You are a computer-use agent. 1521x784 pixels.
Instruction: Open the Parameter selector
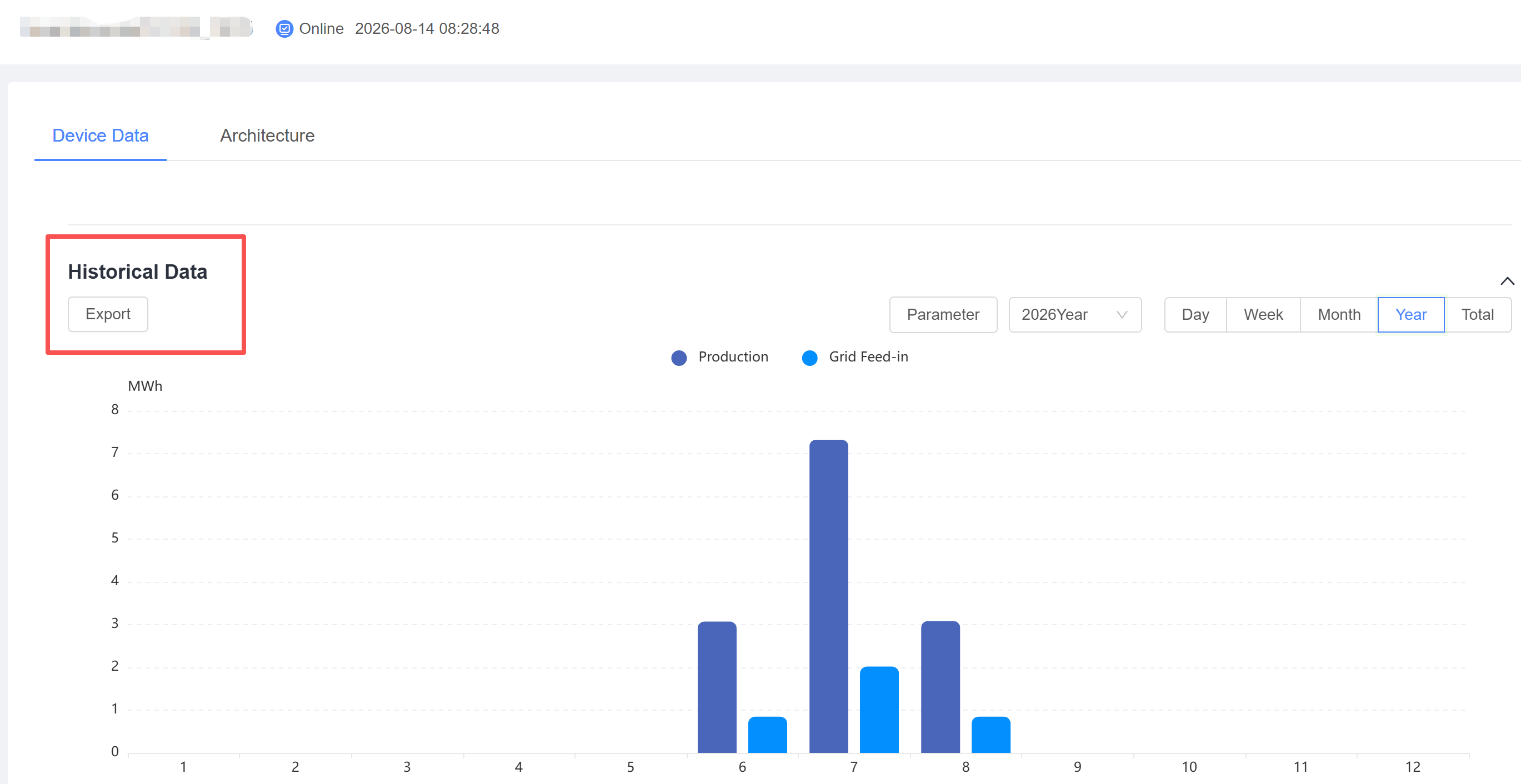click(x=943, y=315)
